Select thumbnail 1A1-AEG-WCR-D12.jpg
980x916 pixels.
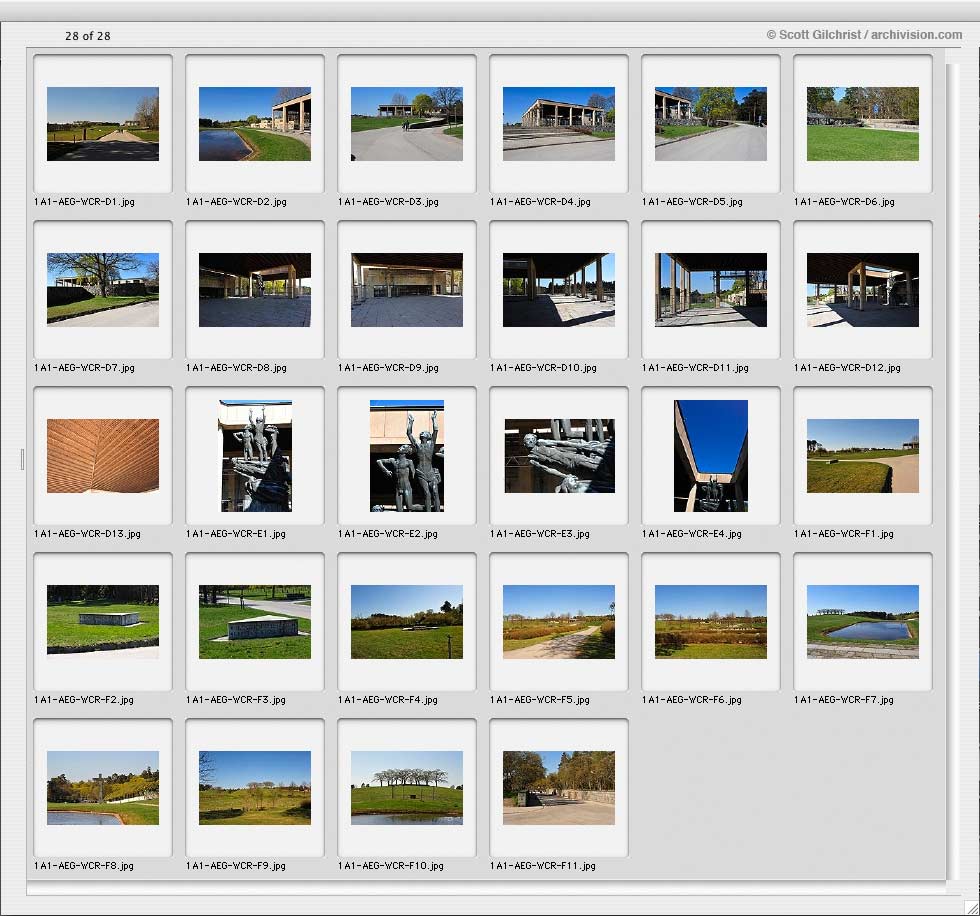tap(862, 290)
